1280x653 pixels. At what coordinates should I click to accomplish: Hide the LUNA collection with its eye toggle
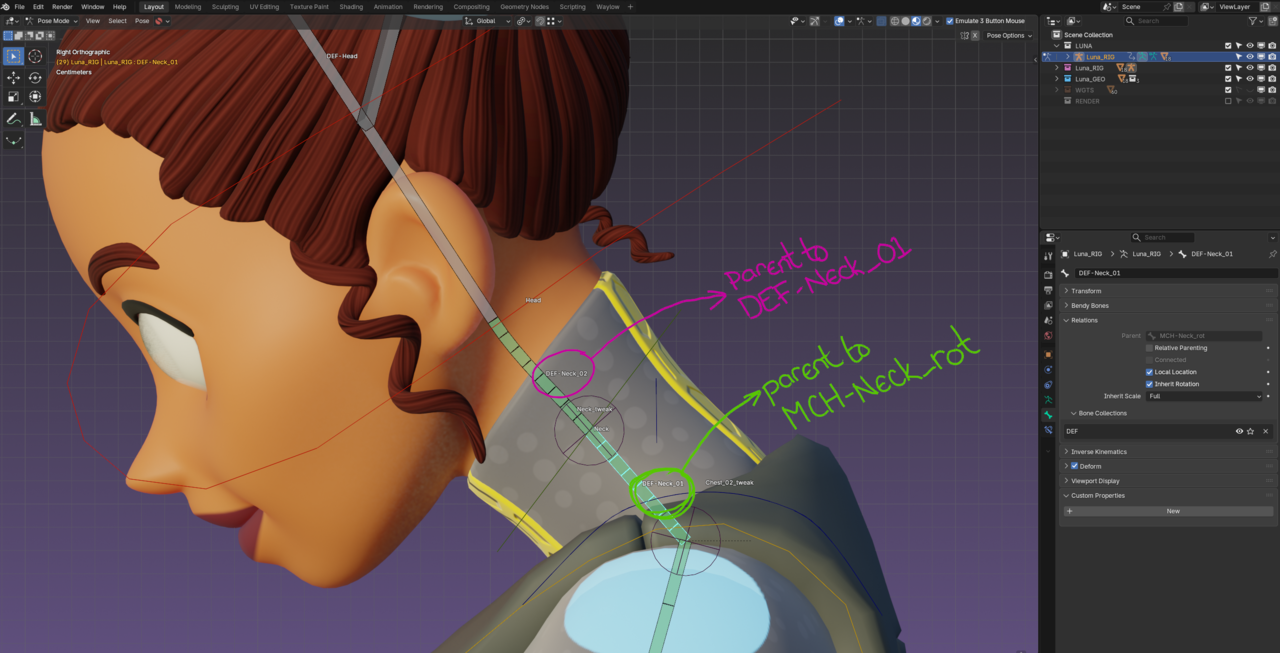tap(1250, 45)
